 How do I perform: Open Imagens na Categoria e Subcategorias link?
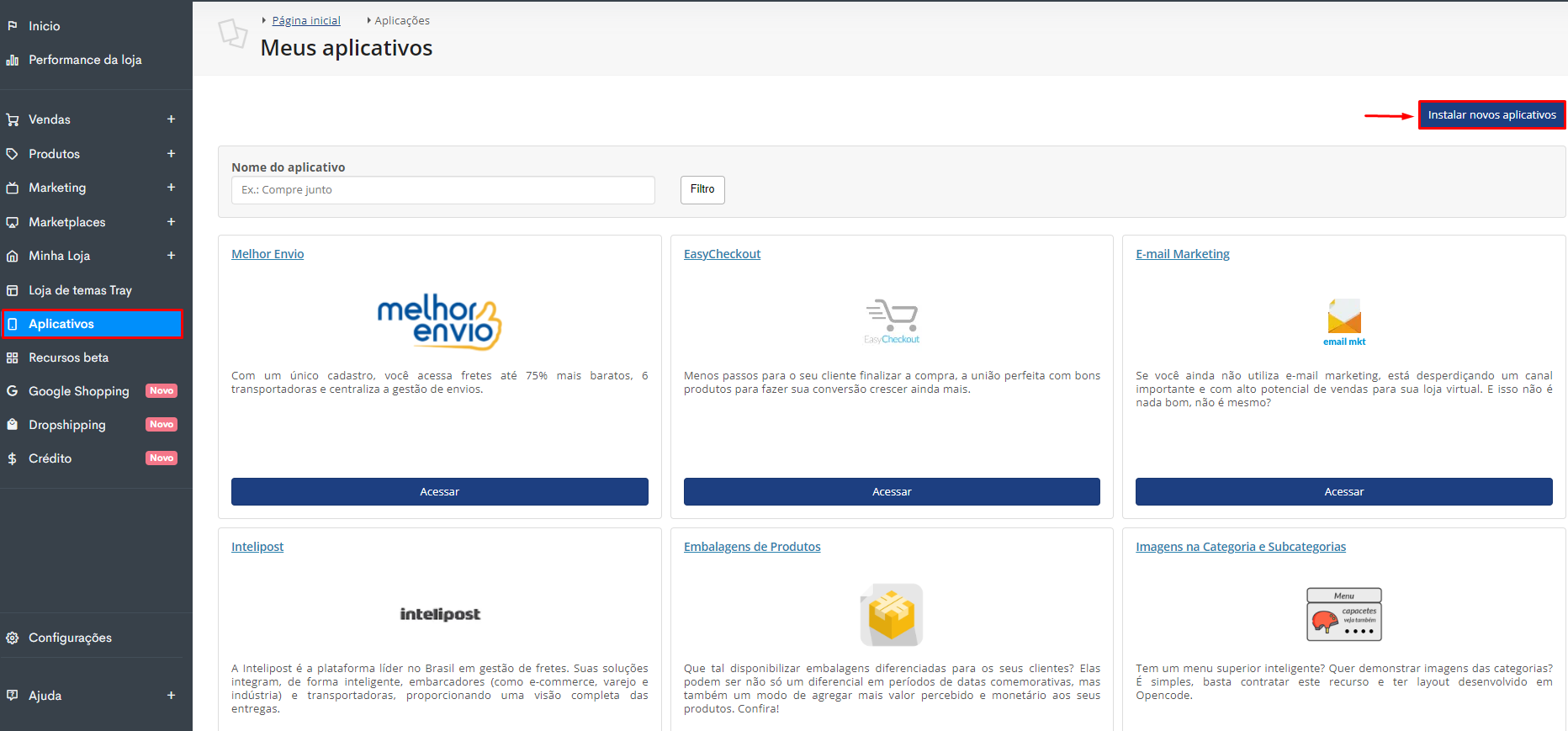click(x=1241, y=547)
